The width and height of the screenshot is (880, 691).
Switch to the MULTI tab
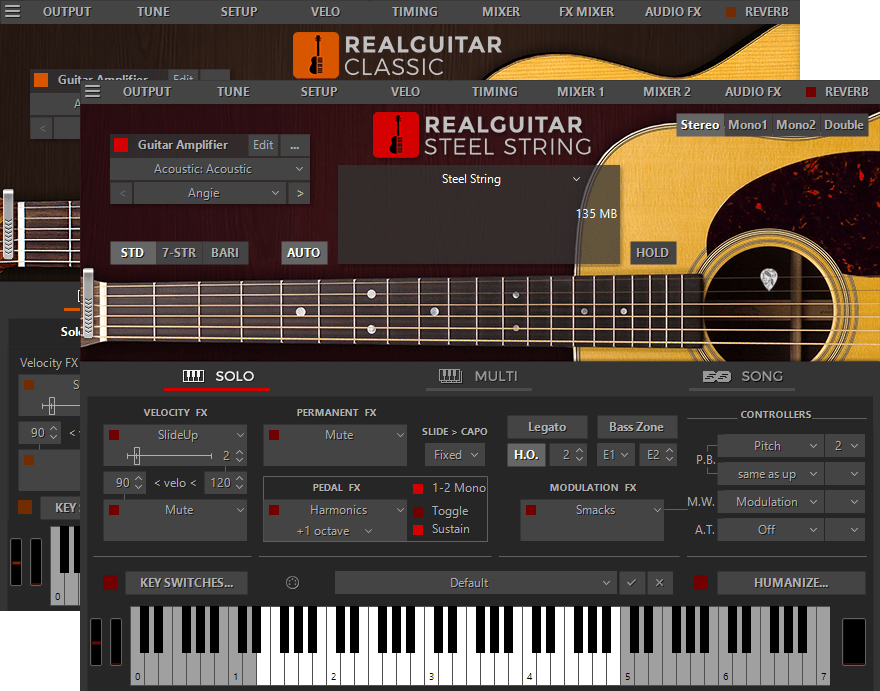click(x=478, y=376)
